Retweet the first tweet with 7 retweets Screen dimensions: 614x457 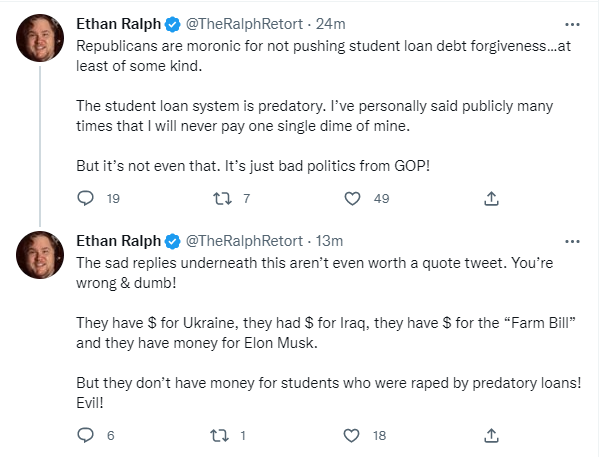click(x=222, y=199)
